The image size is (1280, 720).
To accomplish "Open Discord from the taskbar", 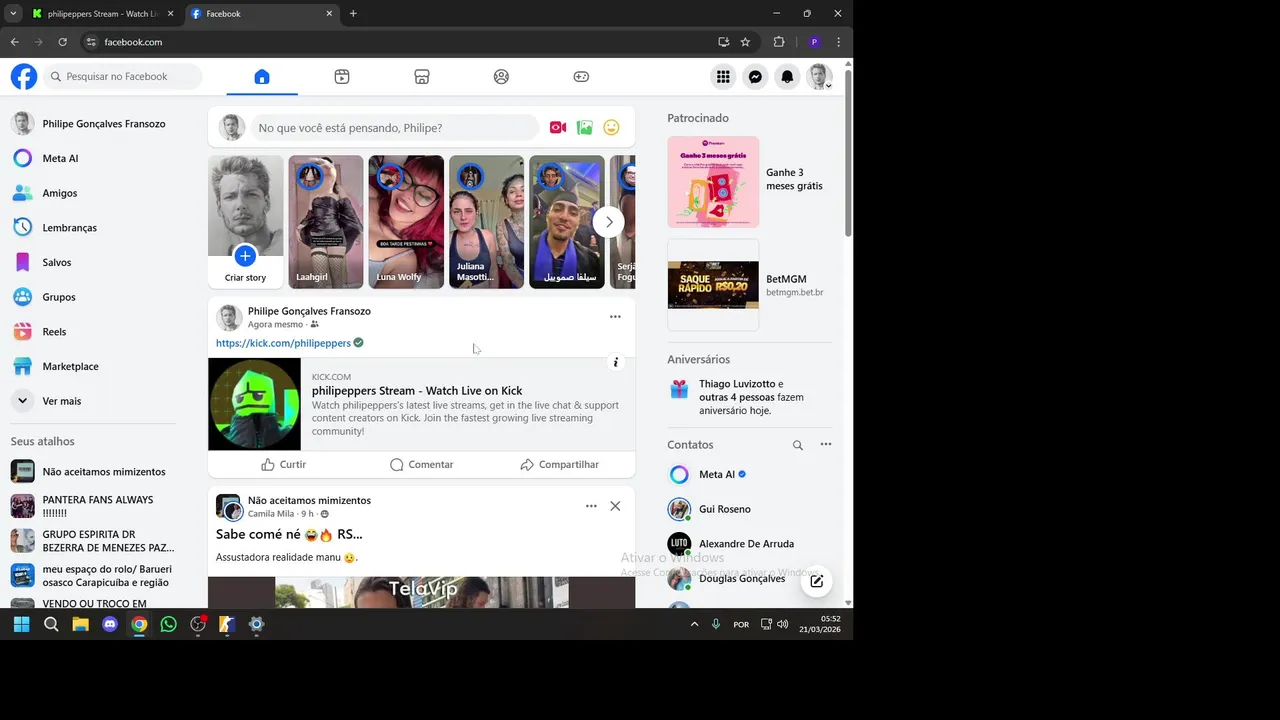I will click(110, 625).
